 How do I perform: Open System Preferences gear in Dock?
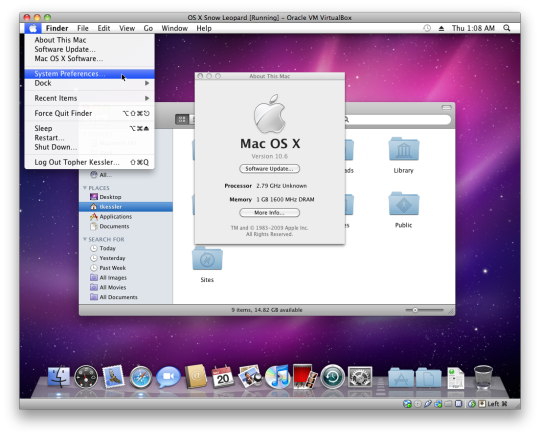coord(360,377)
